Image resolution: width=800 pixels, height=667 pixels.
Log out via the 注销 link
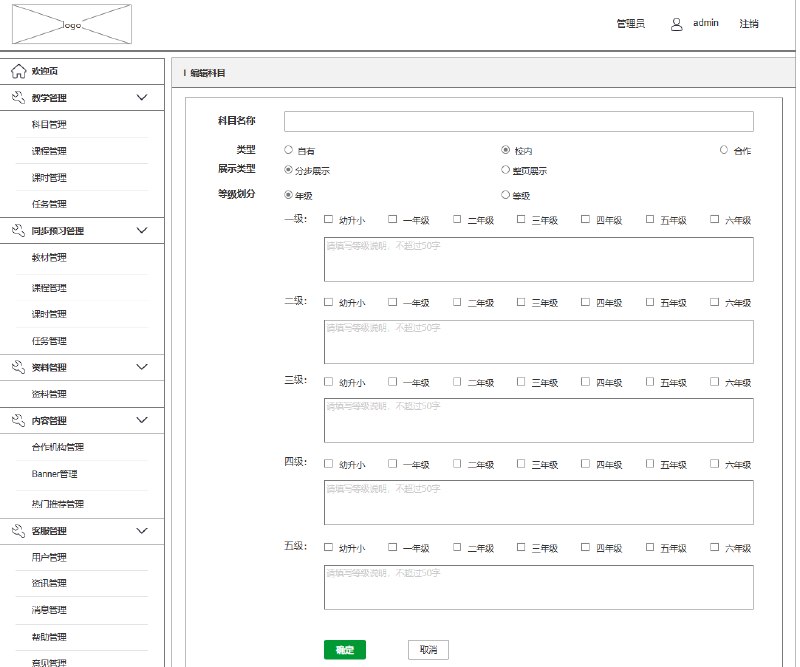point(749,23)
